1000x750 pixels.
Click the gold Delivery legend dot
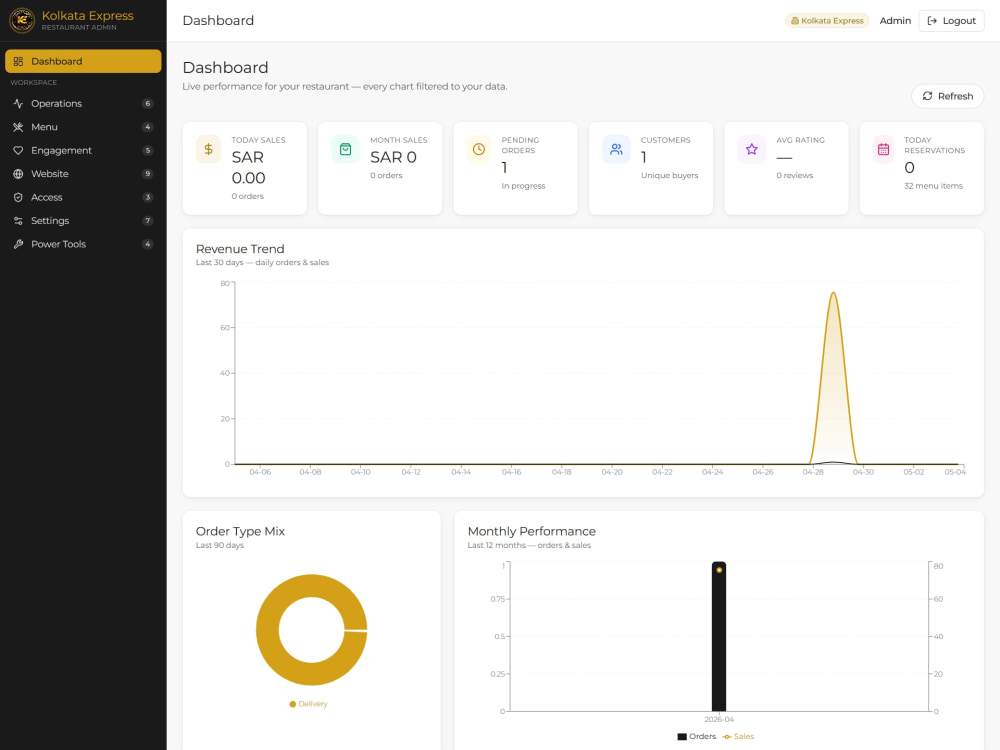tap(293, 704)
